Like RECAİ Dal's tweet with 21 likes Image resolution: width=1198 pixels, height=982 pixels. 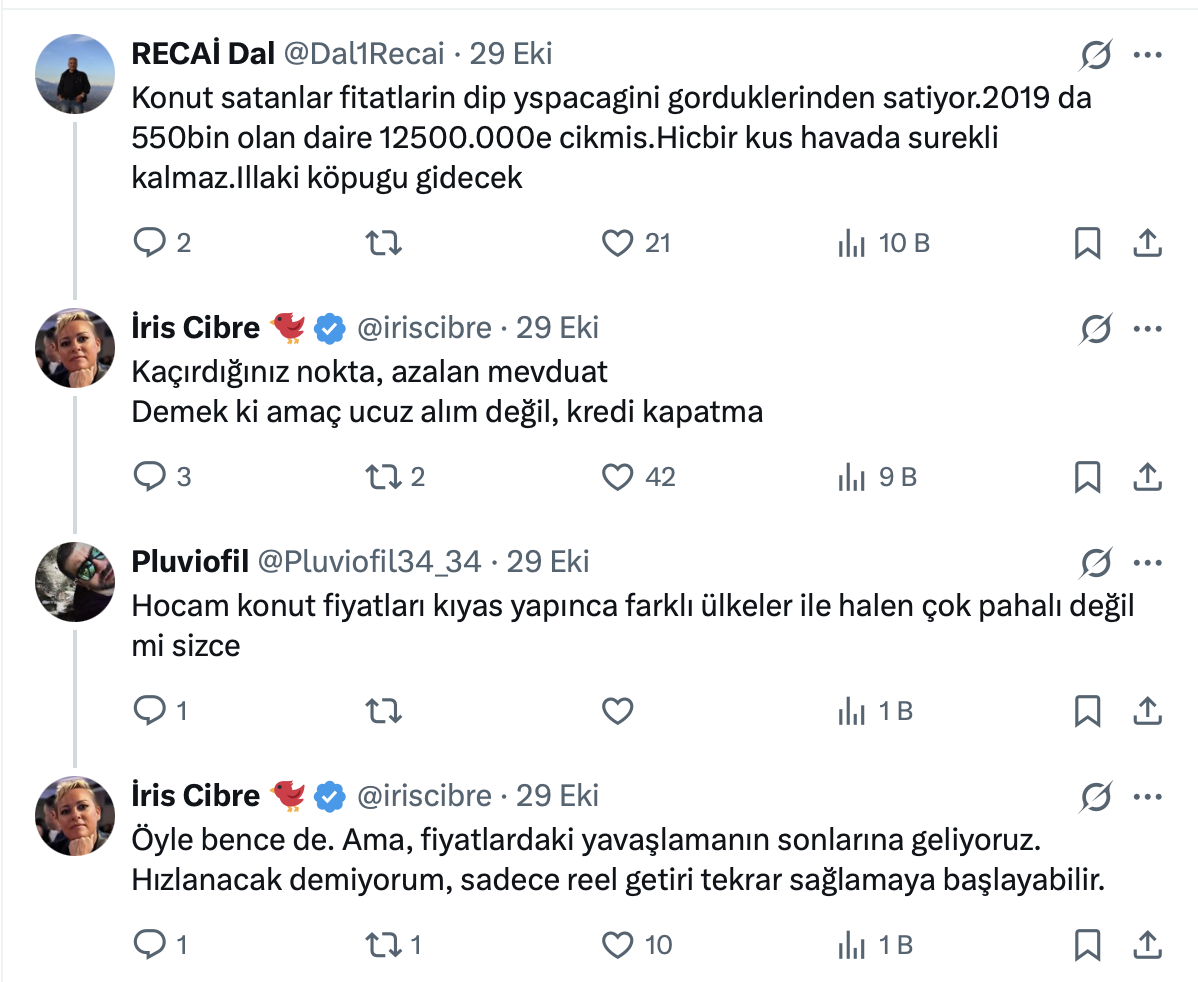(618, 242)
